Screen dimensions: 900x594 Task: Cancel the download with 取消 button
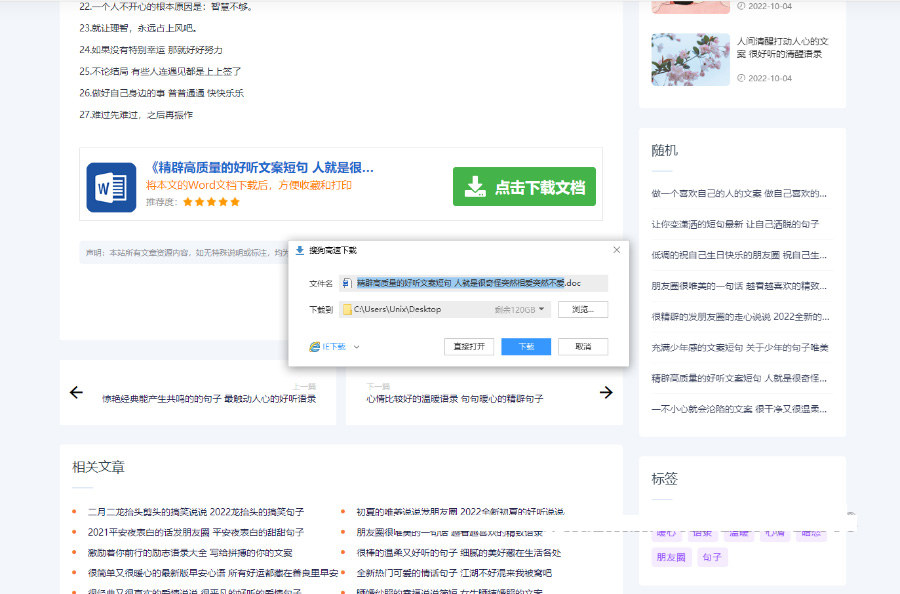[583, 346]
